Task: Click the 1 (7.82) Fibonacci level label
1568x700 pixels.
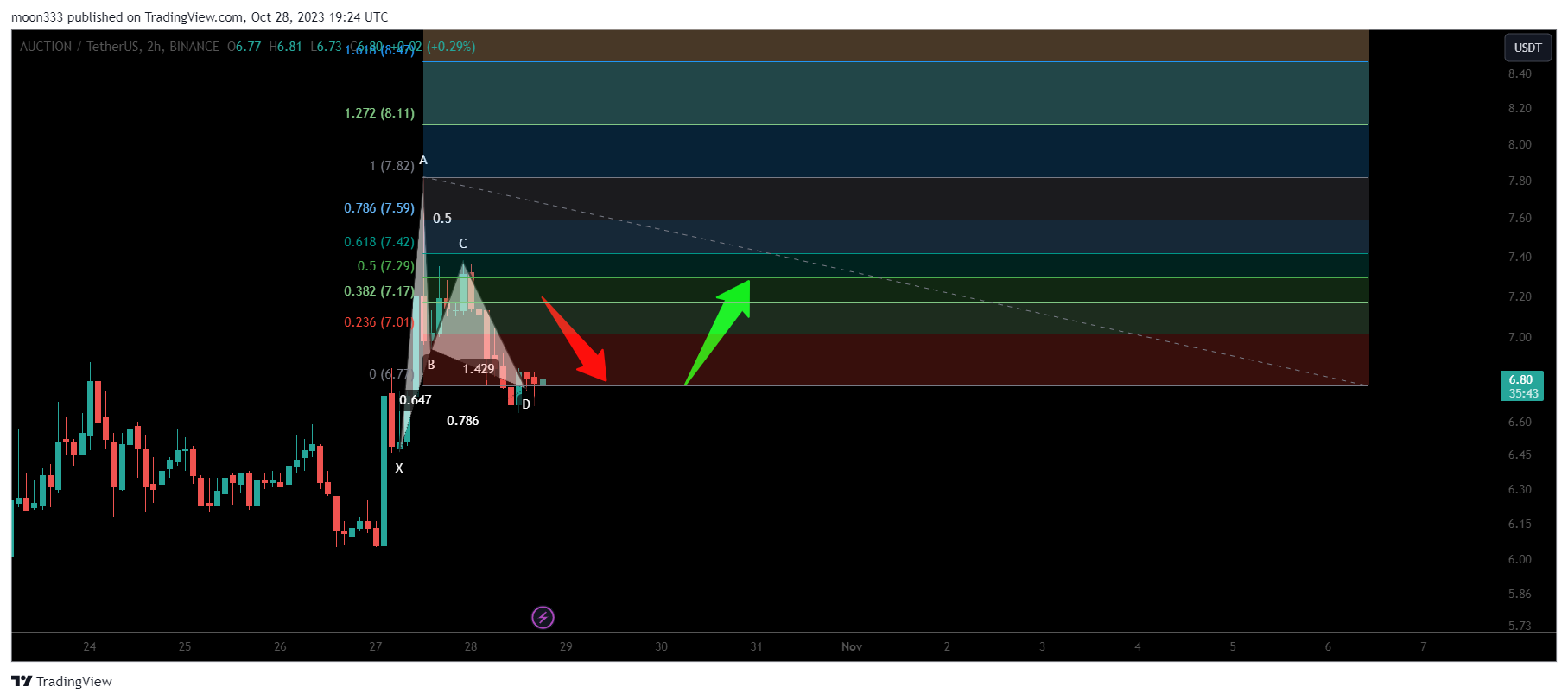Action: coord(391,166)
